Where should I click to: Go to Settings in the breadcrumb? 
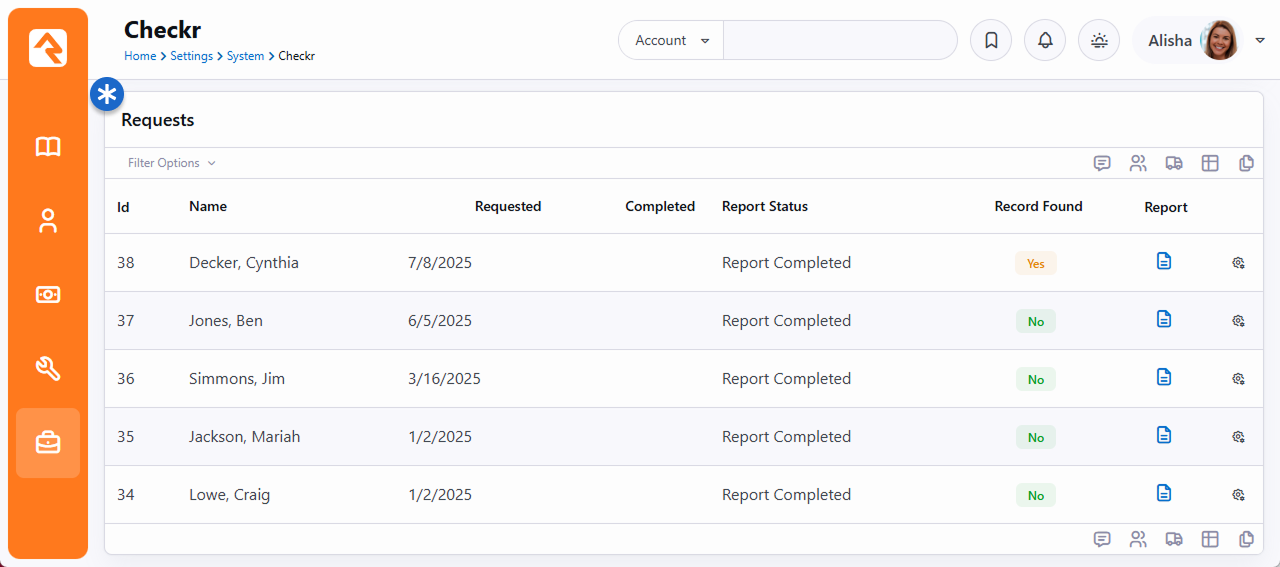click(191, 56)
